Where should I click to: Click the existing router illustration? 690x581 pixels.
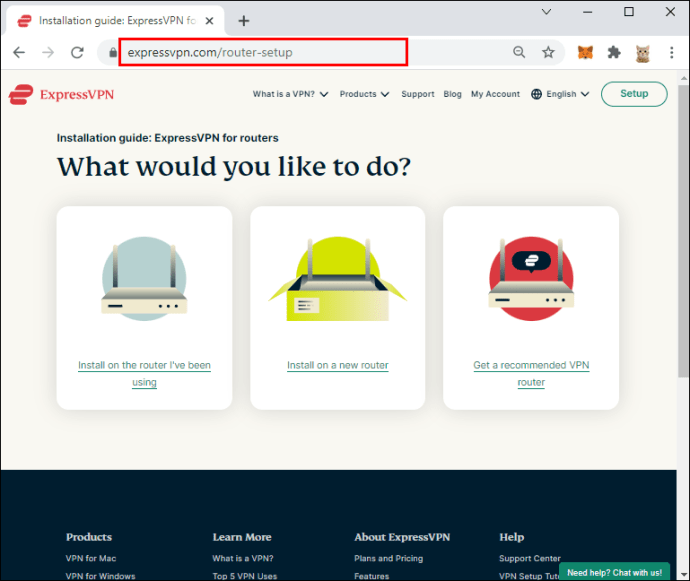(144, 279)
